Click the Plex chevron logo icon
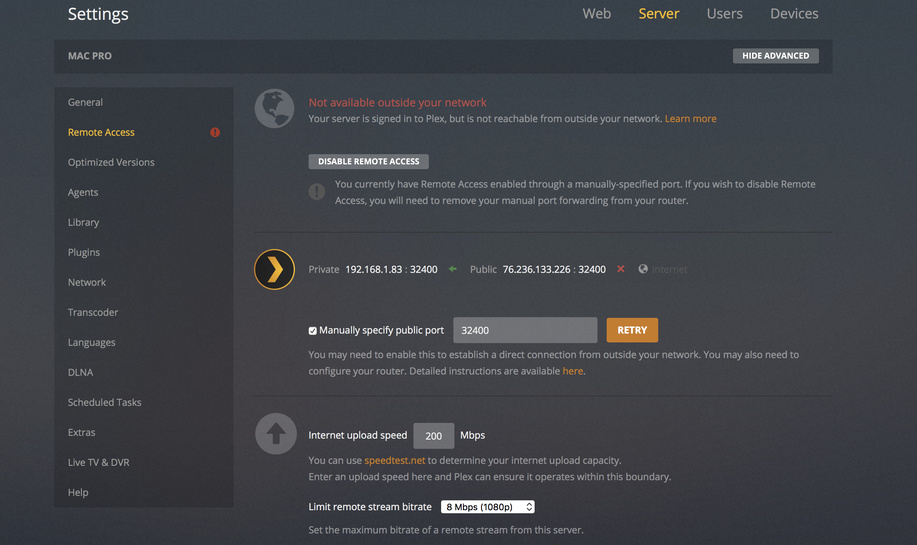The width and height of the screenshot is (917, 545). point(274,270)
